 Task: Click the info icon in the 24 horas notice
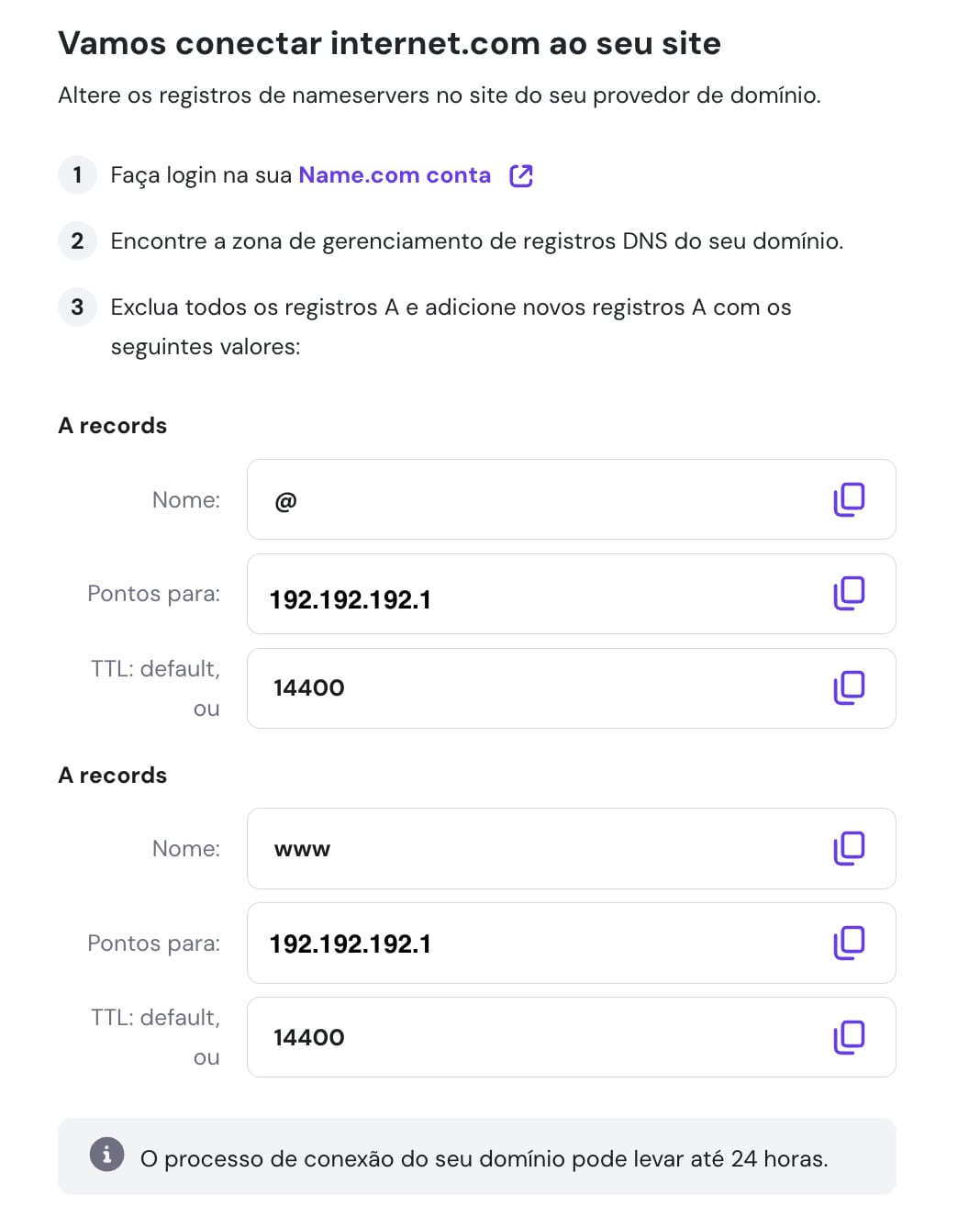106,1155
